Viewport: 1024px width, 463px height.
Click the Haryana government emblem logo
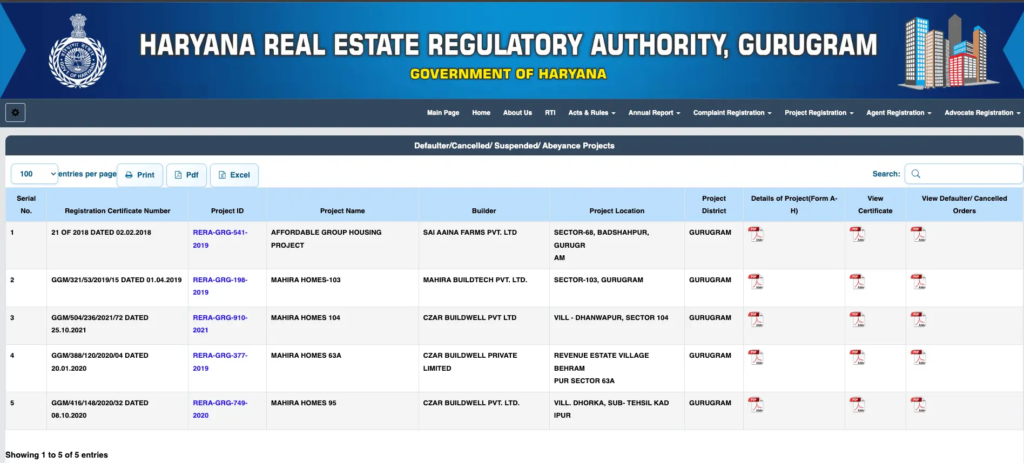click(x=77, y=51)
